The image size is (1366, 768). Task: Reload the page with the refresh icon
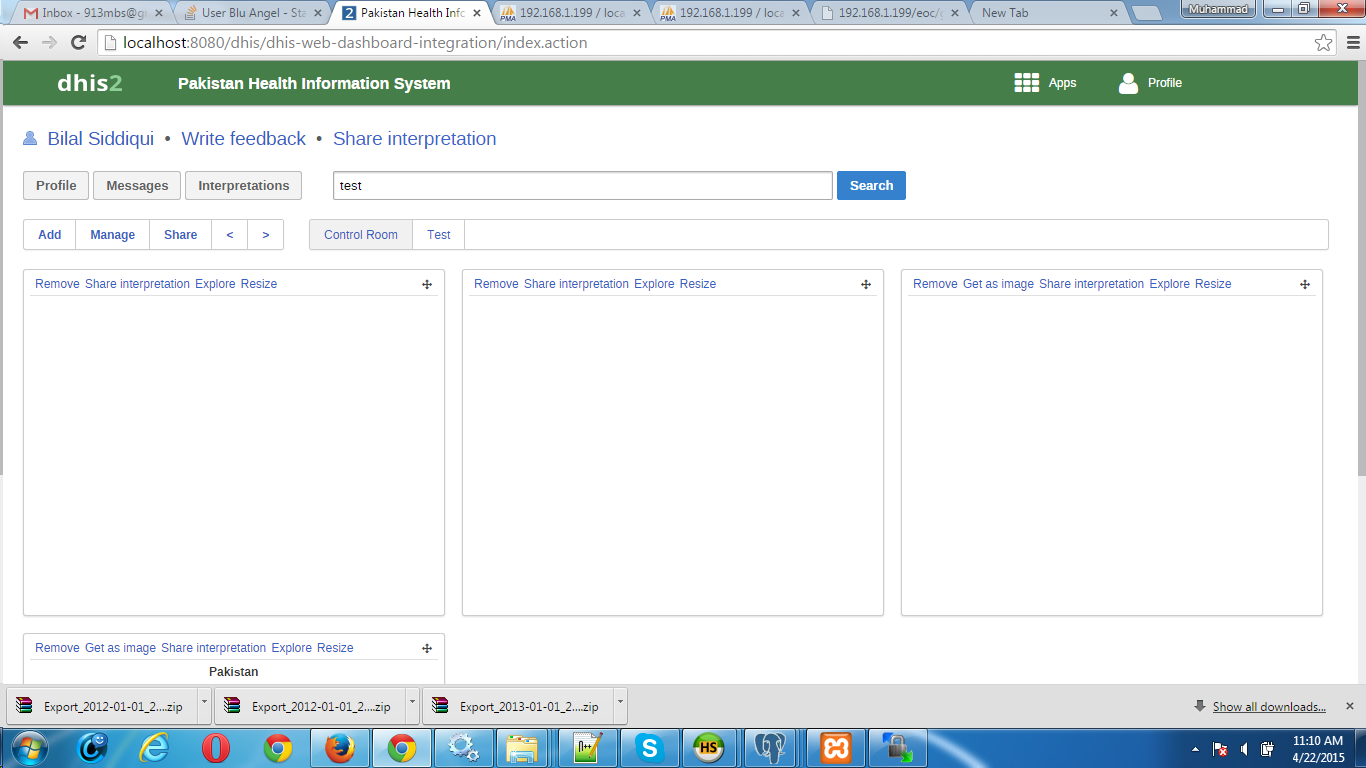click(78, 43)
